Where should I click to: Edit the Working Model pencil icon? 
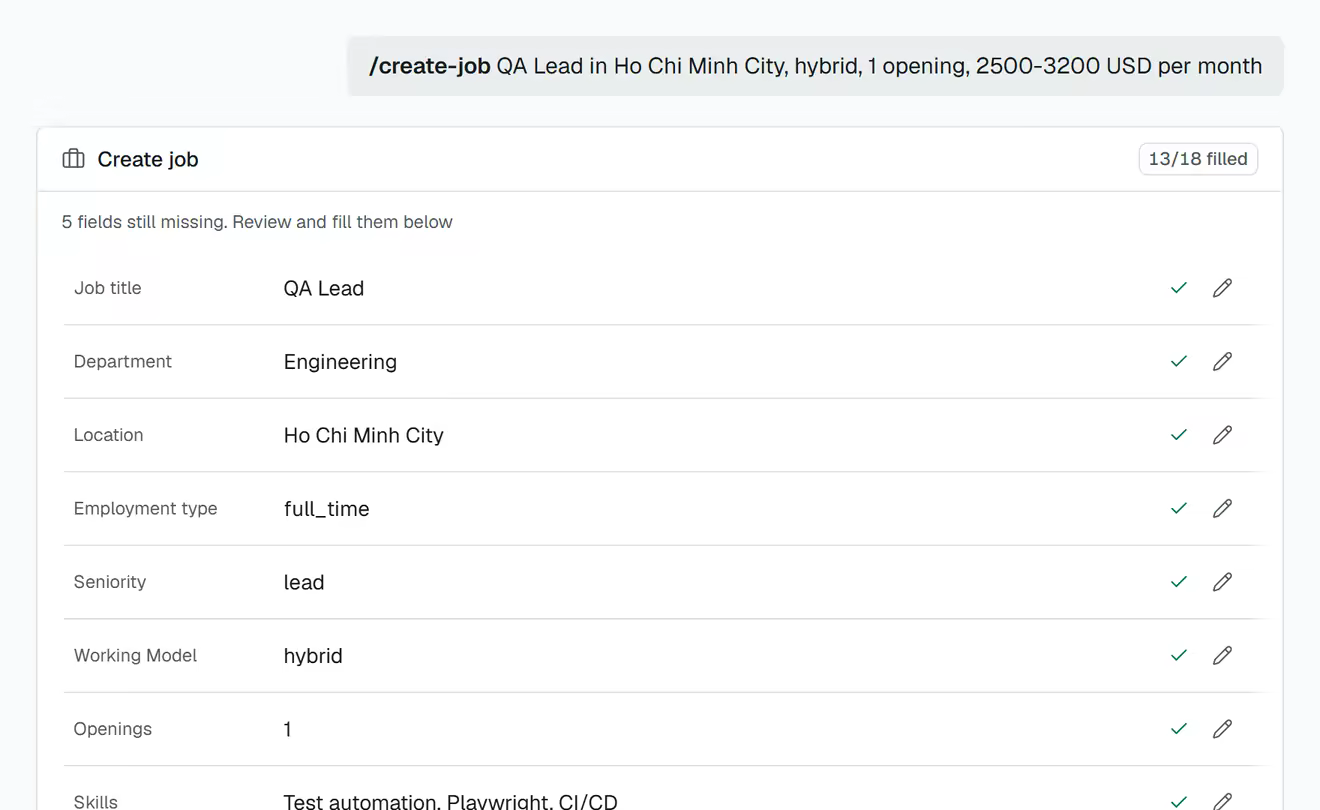(x=1222, y=655)
